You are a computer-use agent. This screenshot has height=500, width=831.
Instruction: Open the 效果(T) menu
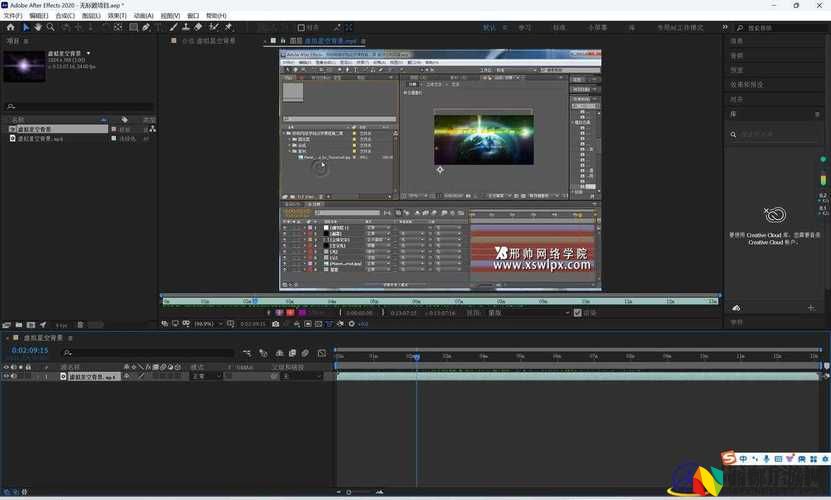tap(117, 16)
